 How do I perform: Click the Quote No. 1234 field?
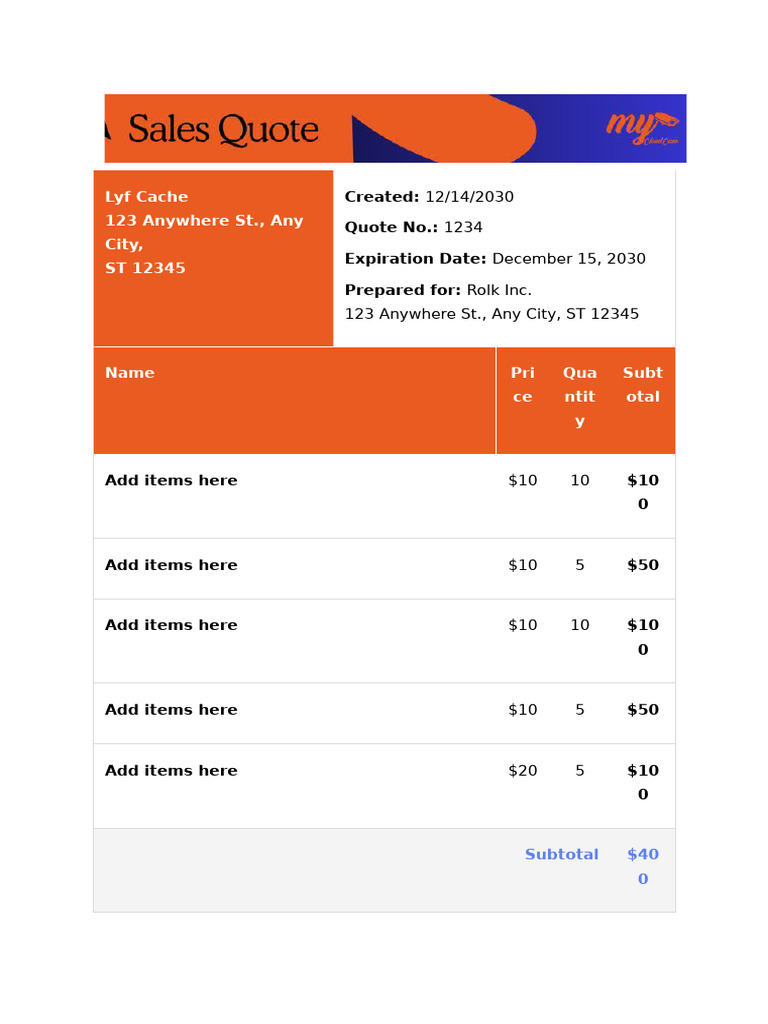(x=413, y=227)
